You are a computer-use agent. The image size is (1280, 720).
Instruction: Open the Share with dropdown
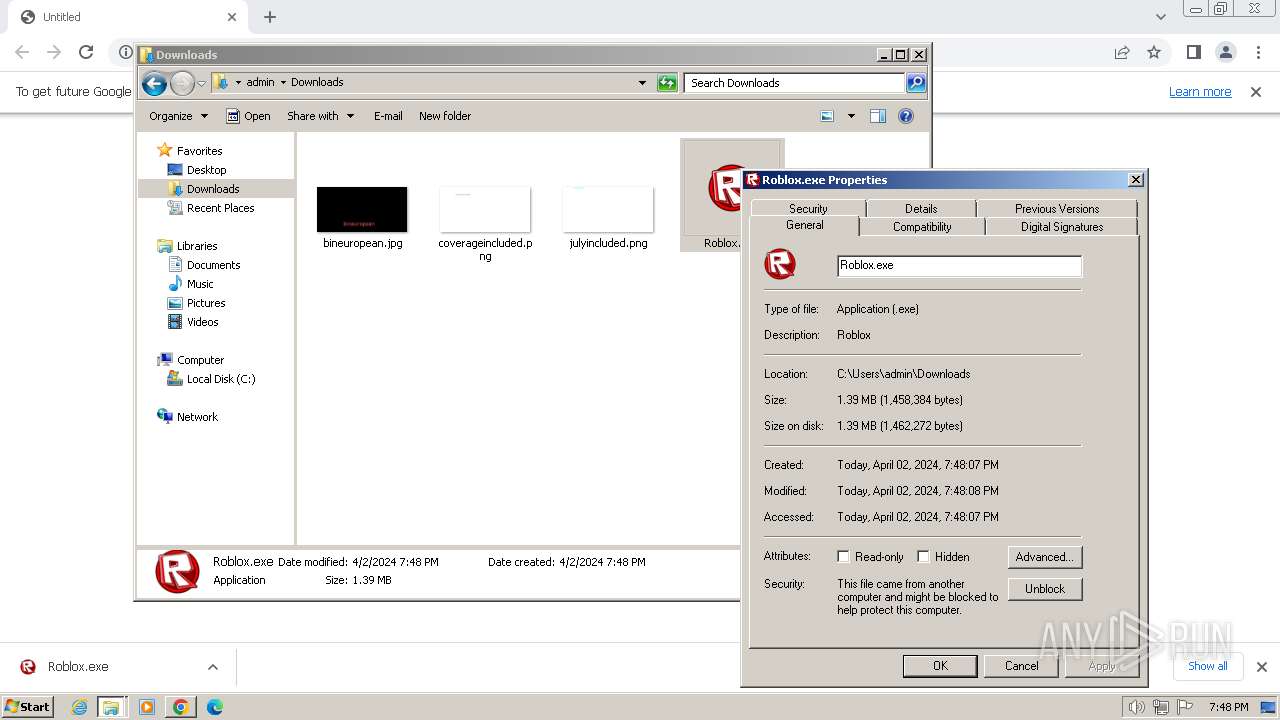coord(320,116)
